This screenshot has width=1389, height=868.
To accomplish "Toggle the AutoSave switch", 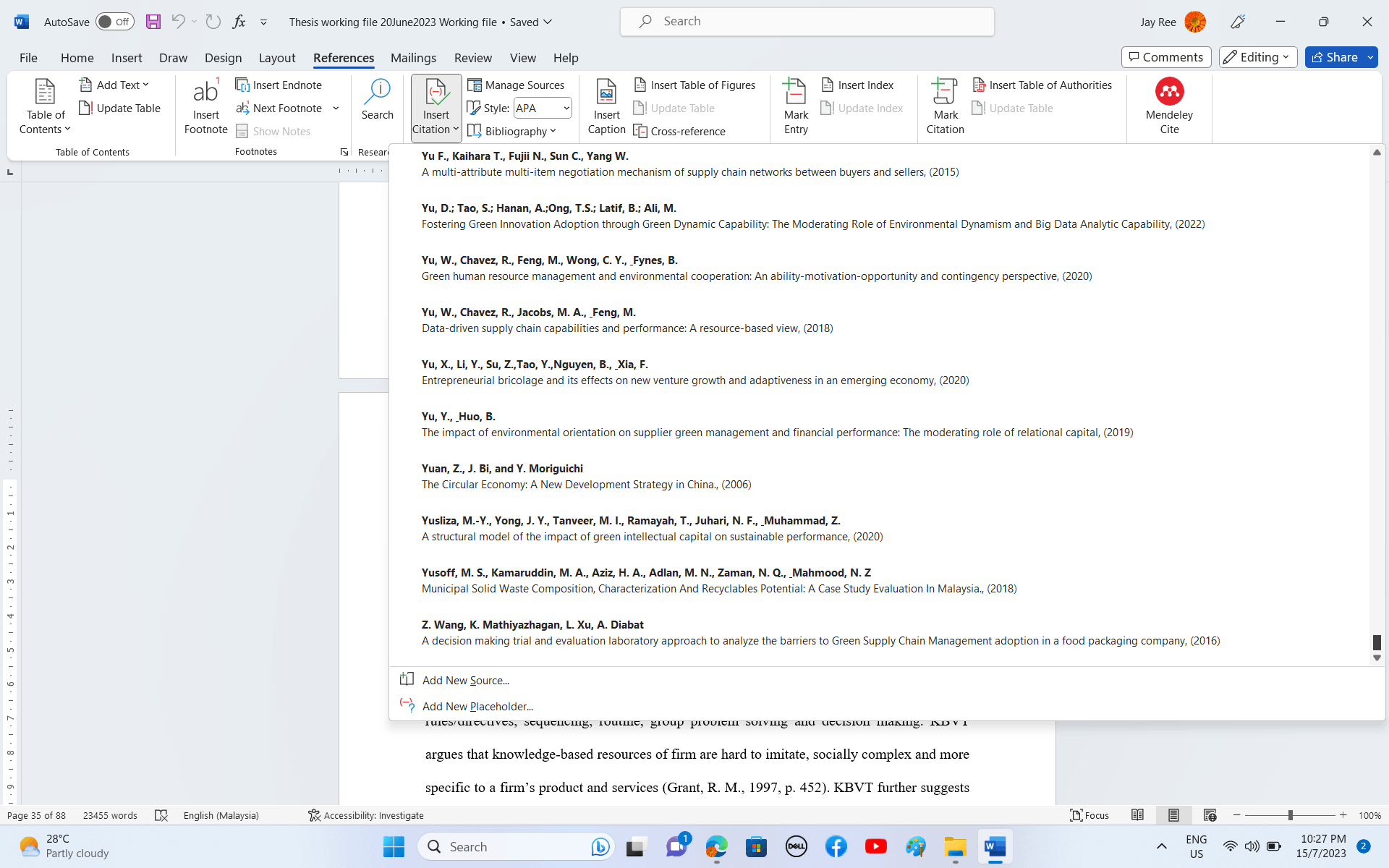I will point(114,22).
